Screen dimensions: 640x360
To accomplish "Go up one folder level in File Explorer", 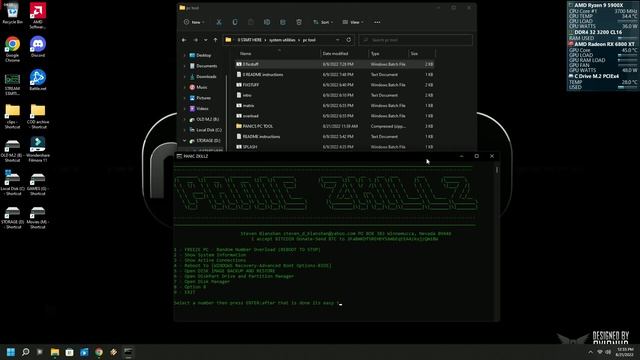I will (x=216, y=40).
